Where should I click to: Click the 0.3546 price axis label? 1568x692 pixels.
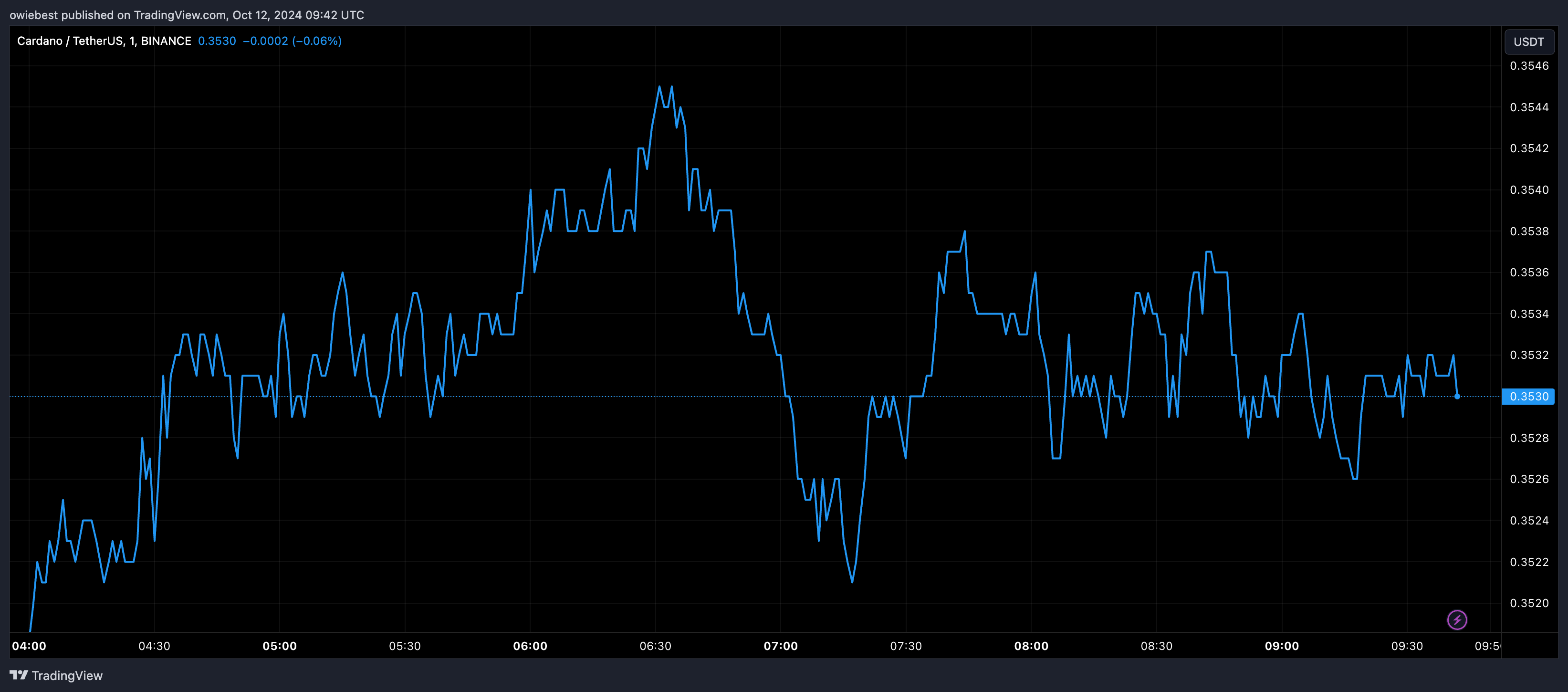click(x=1529, y=66)
